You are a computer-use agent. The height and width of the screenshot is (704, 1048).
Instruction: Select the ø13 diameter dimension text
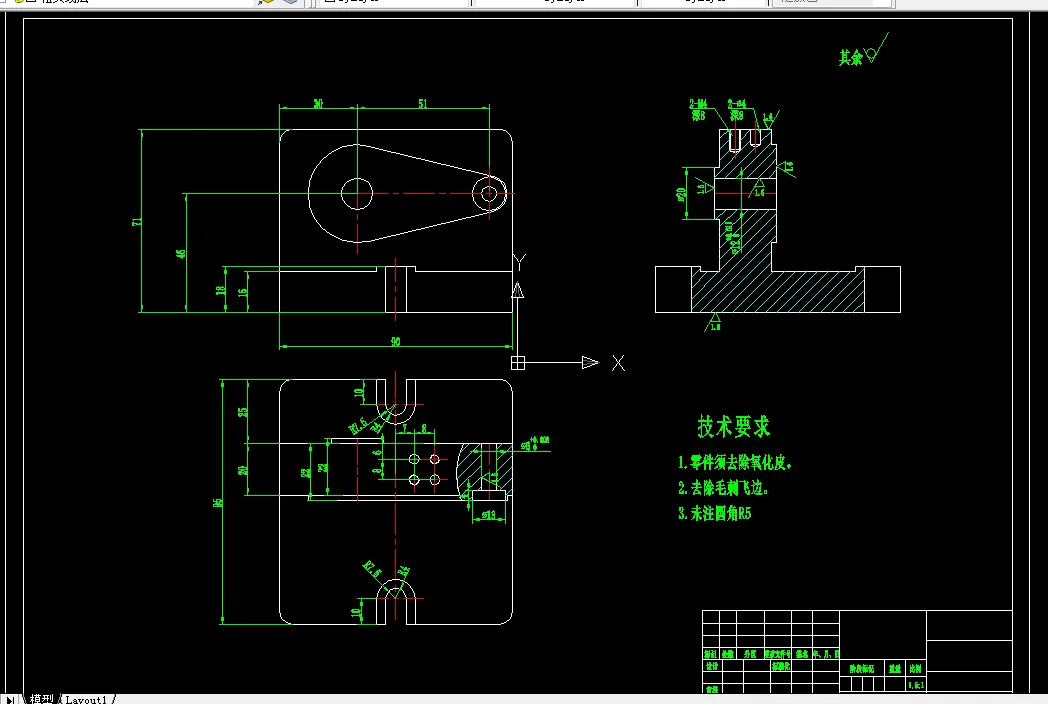[489, 515]
